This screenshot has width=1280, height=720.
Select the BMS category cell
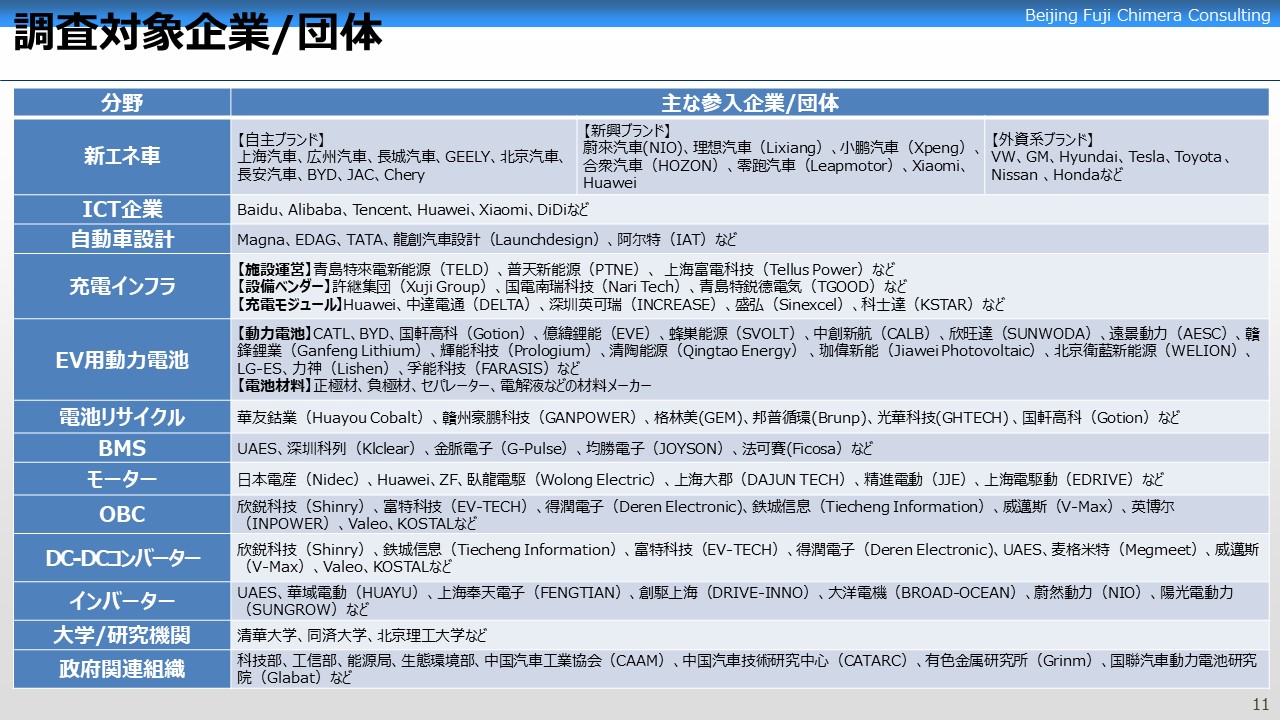tap(122, 448)
